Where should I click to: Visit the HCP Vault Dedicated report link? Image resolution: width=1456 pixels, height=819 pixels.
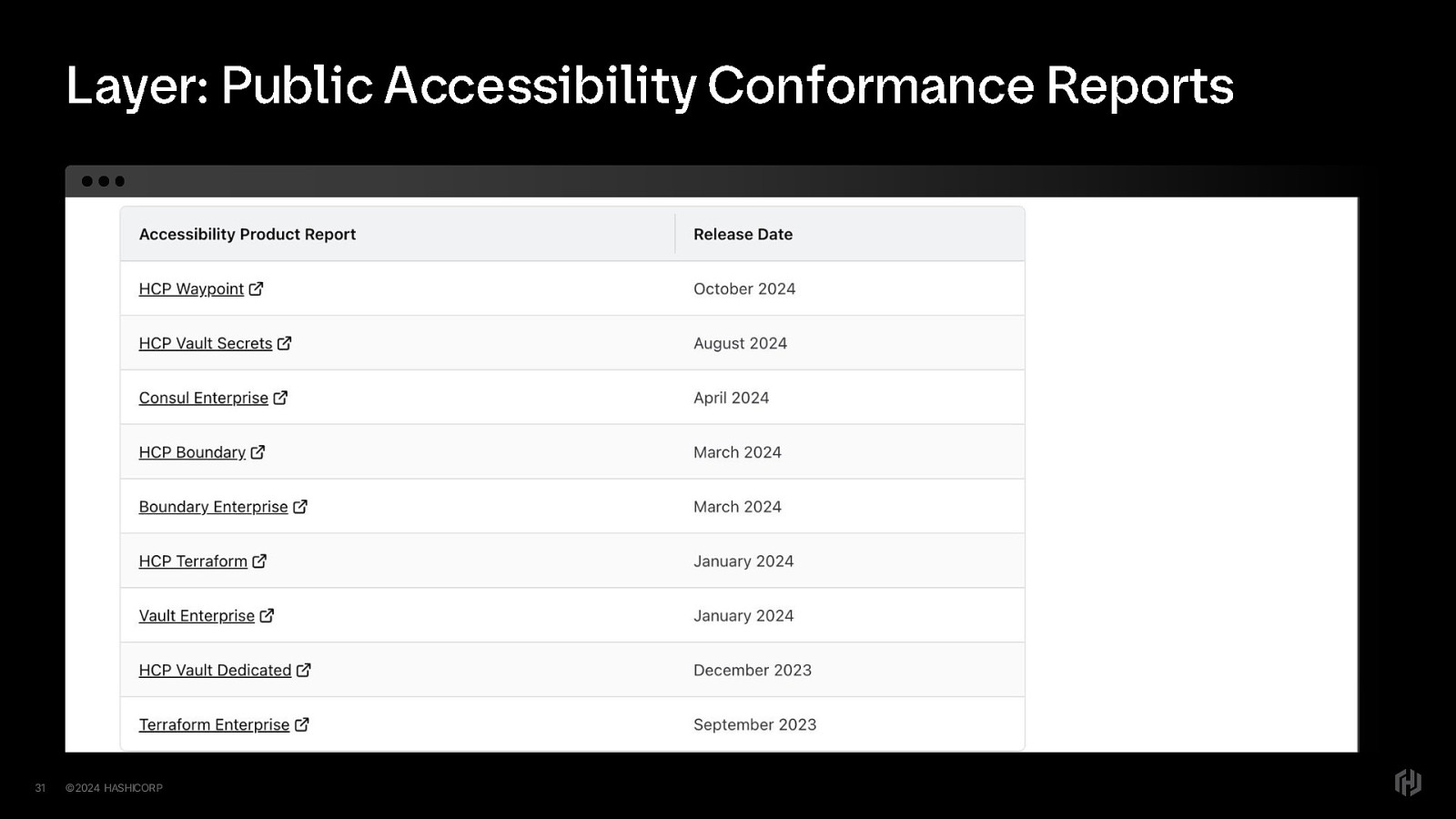point(215,672)
